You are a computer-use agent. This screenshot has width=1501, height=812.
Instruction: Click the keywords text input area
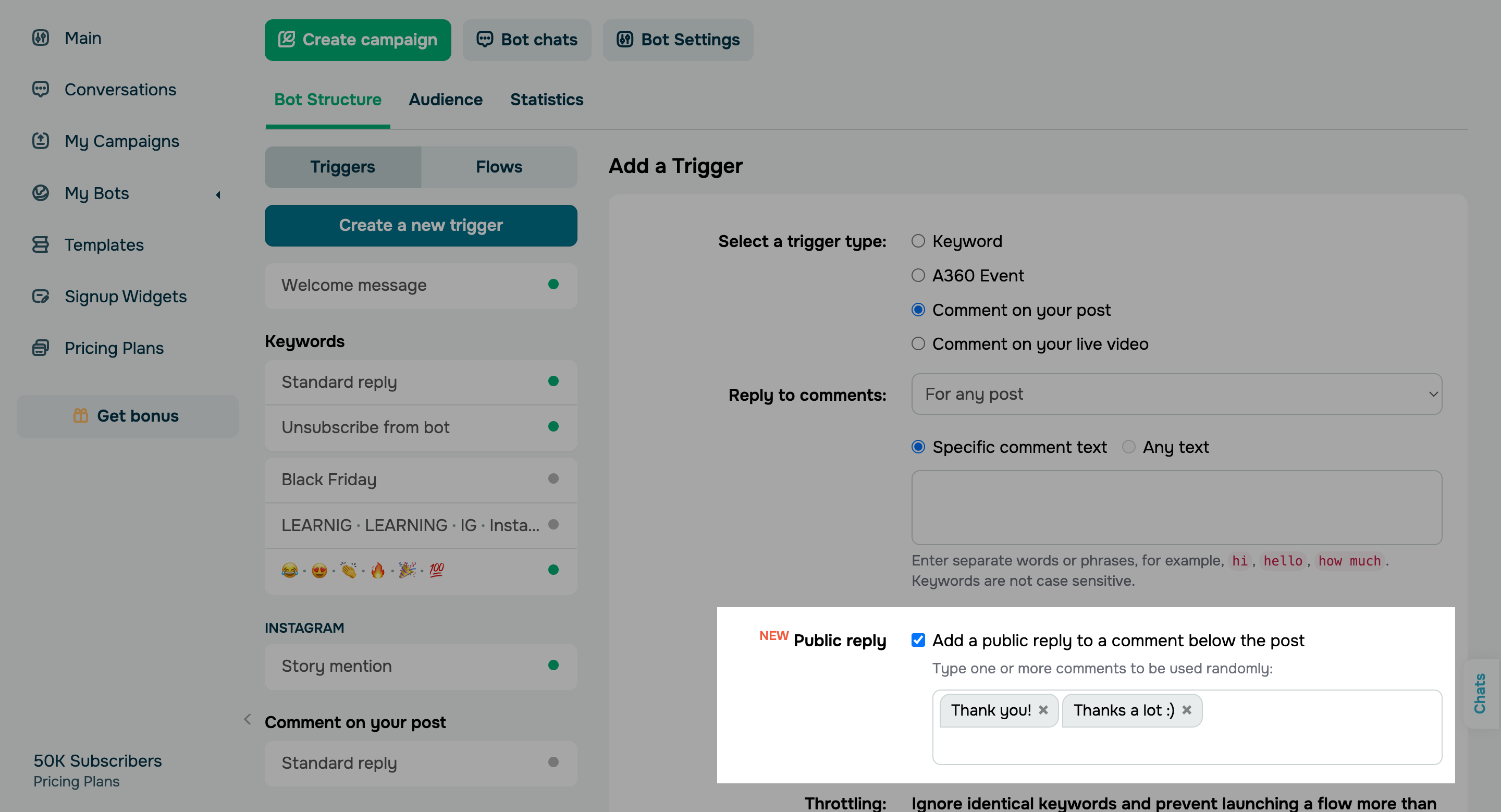[1176, 507]
